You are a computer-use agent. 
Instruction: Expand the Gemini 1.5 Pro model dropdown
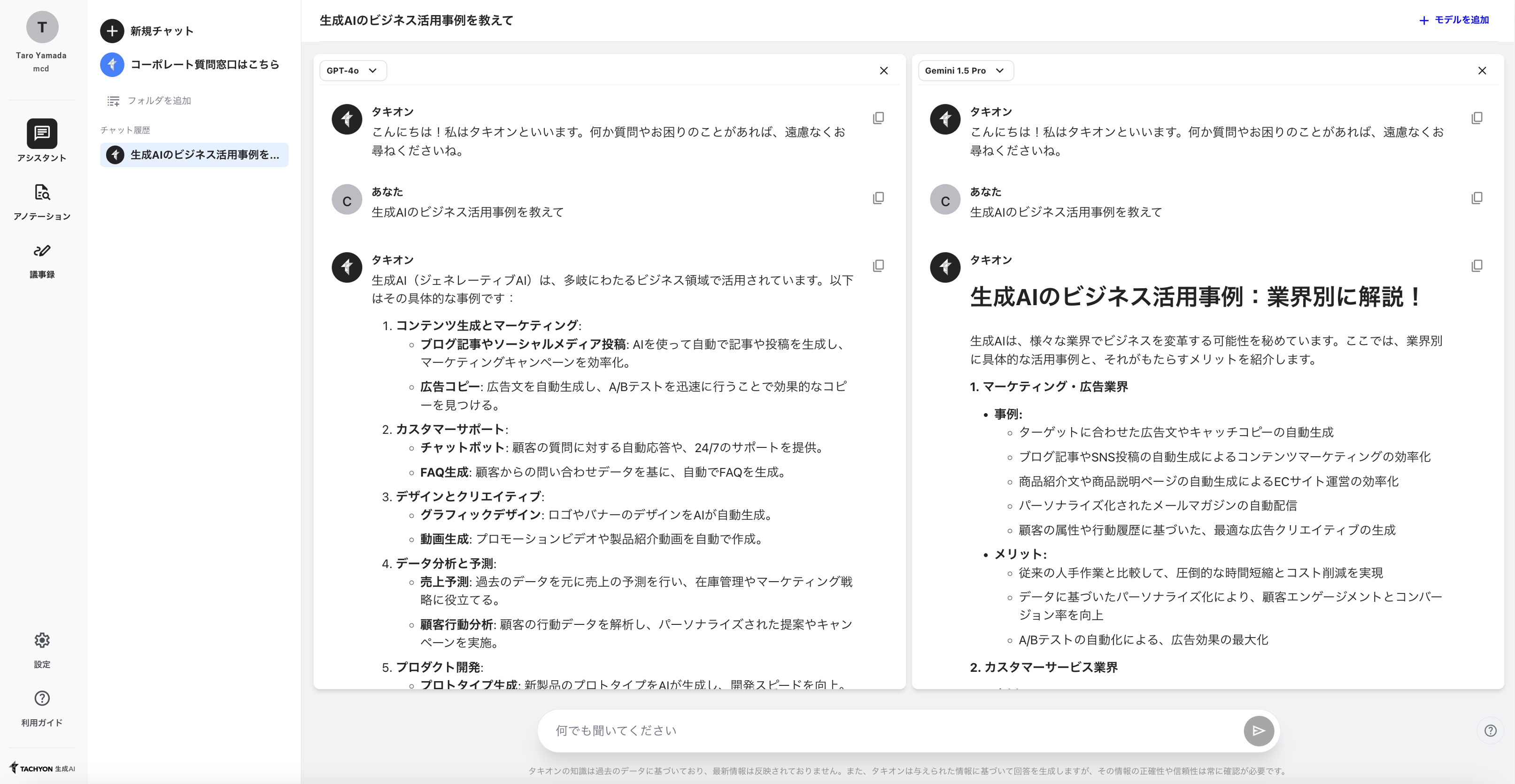[965, 70]
